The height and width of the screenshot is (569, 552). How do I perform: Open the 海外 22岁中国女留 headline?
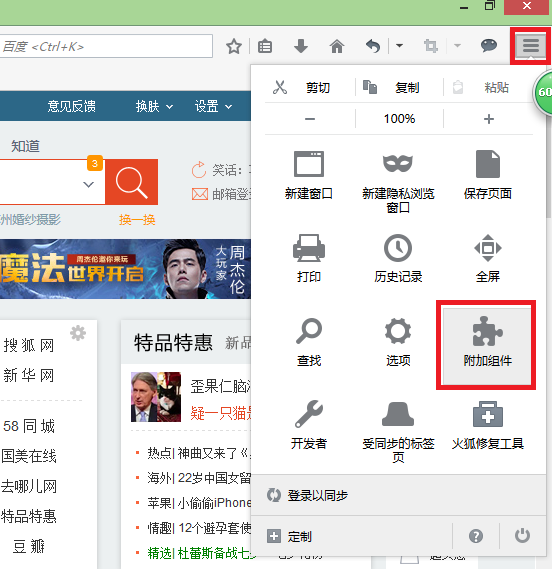[199, 478]
